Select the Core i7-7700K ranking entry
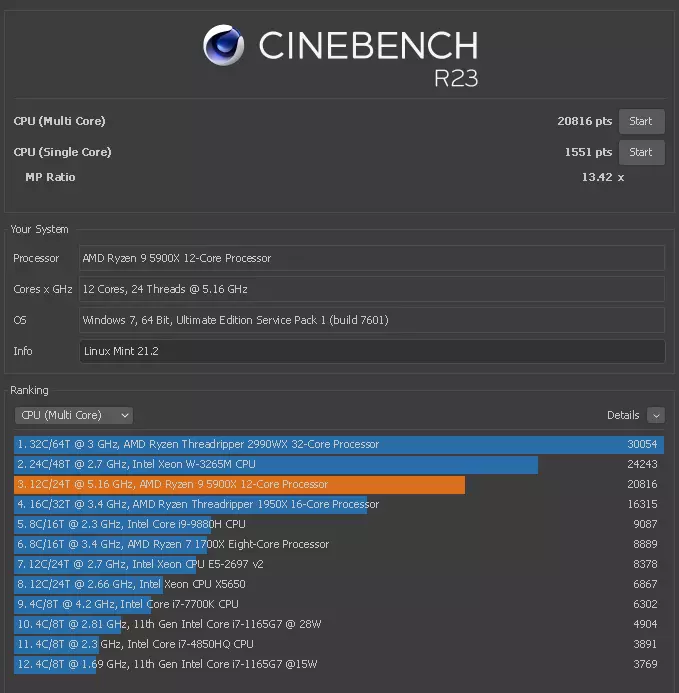679x693 pixels. [x=339, y=604]
